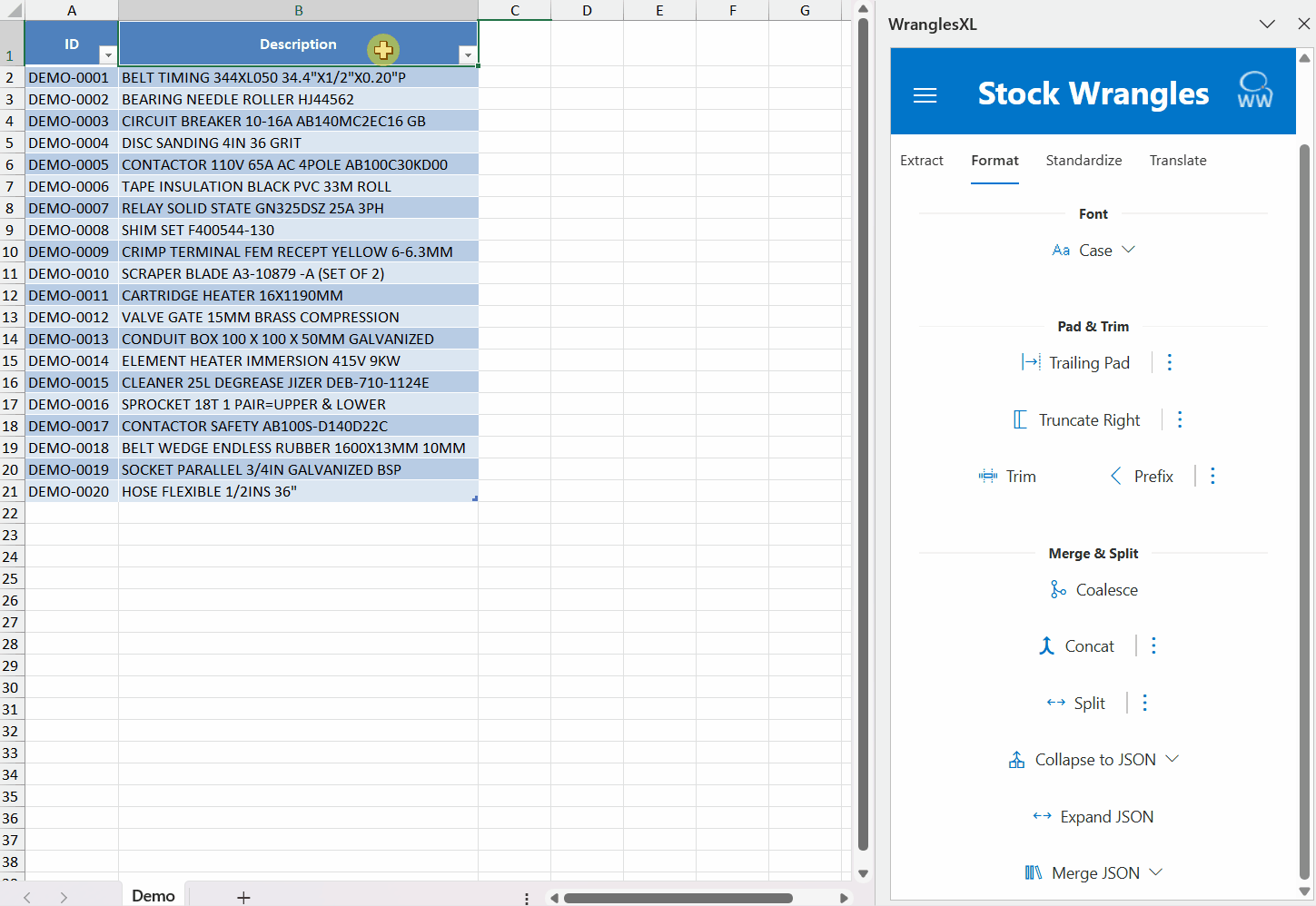This screenshot has width=1316, height=906.
Task: Switch to the Standardize tab
Action: pyautogui.click(x=1083, y=161)
